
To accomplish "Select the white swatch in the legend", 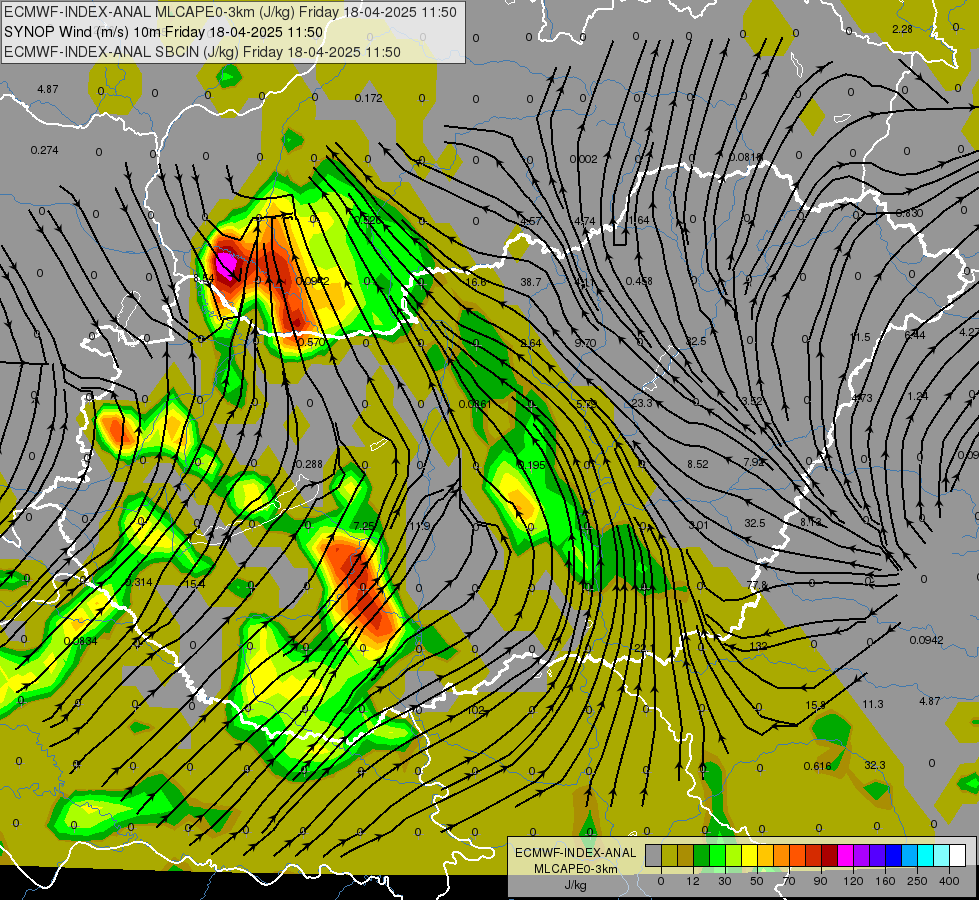I will 957,855.
